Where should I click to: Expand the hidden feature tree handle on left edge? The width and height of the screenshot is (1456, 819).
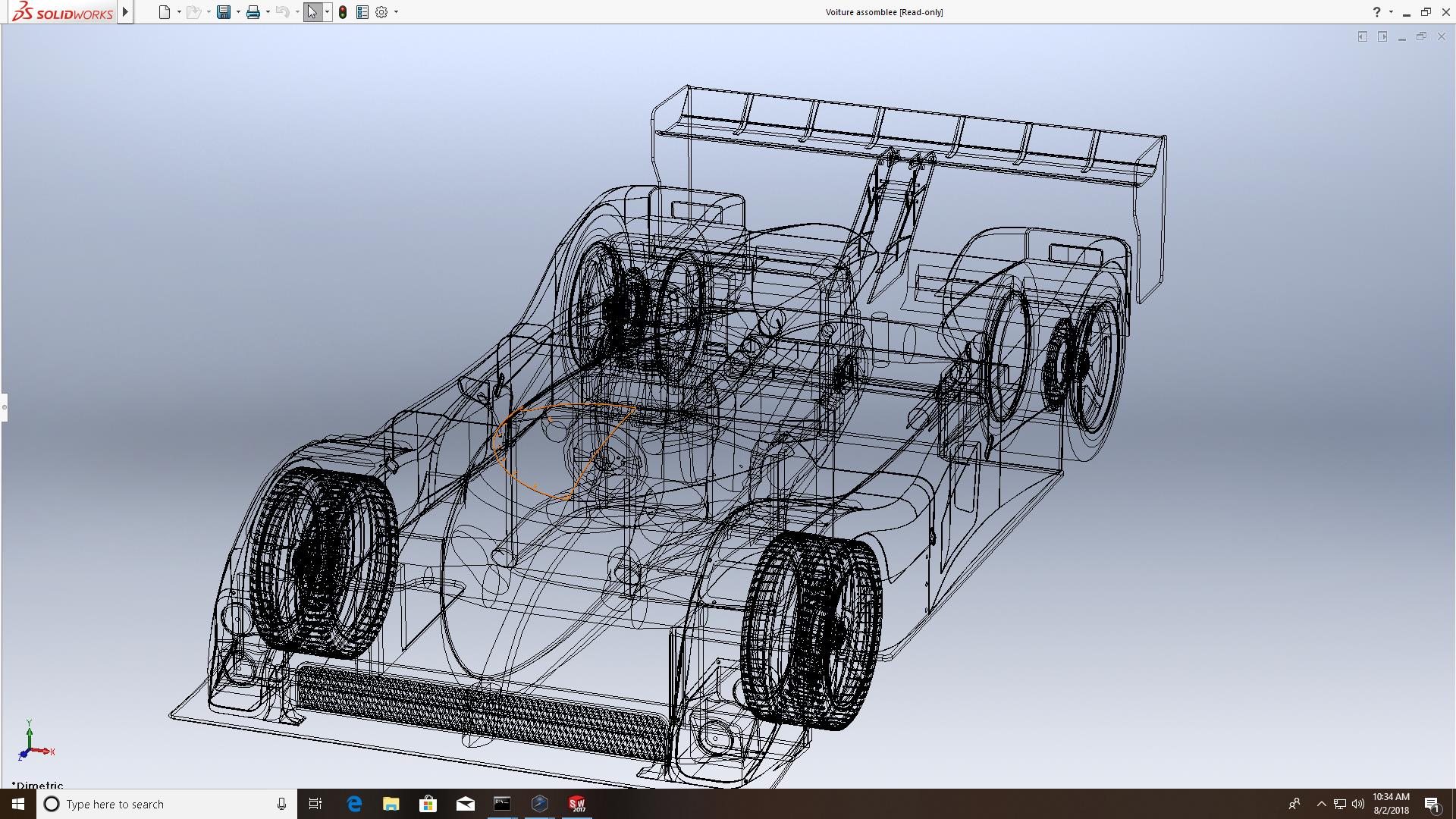pyautogui.click(x=4, y=407)
